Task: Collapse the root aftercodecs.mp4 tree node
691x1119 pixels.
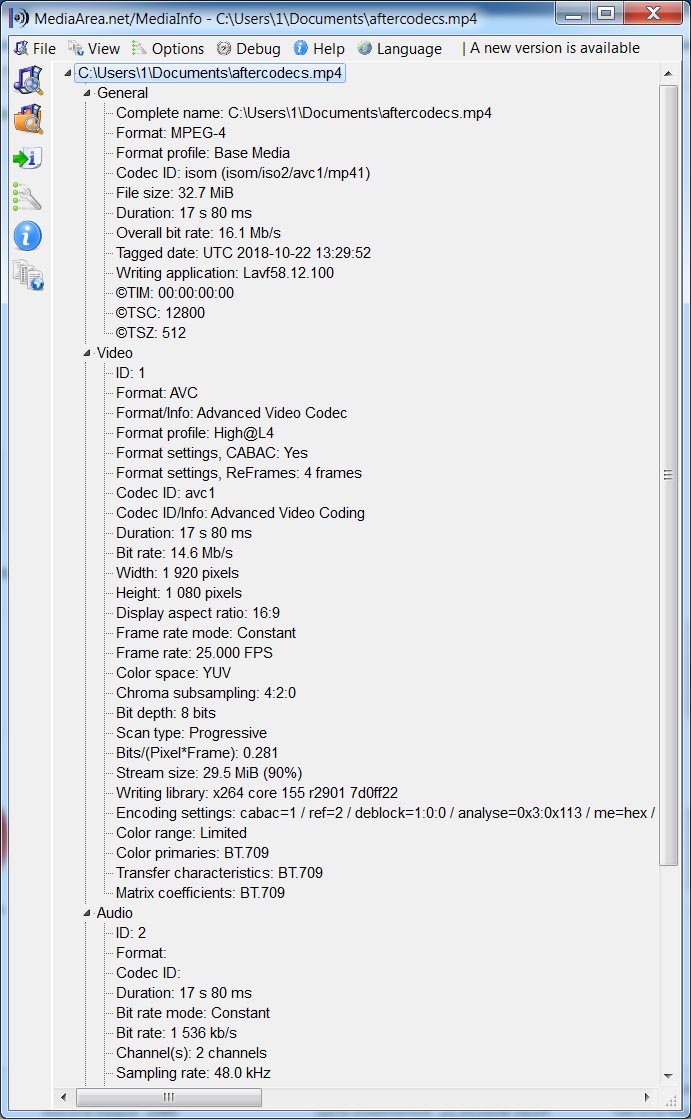Action: point(68,73)
